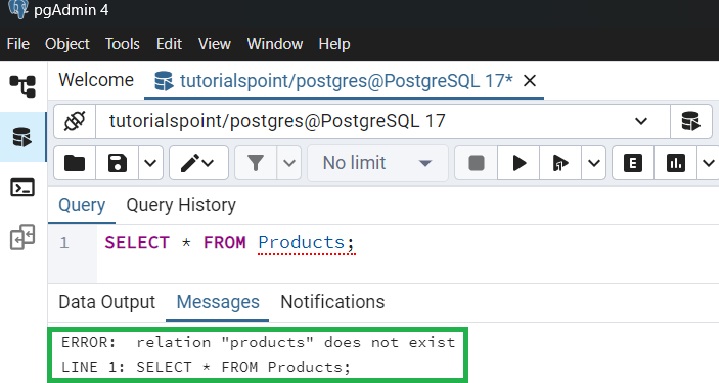Open the Edit menu
Screen dimensions: 719x383
pos(169,44)
